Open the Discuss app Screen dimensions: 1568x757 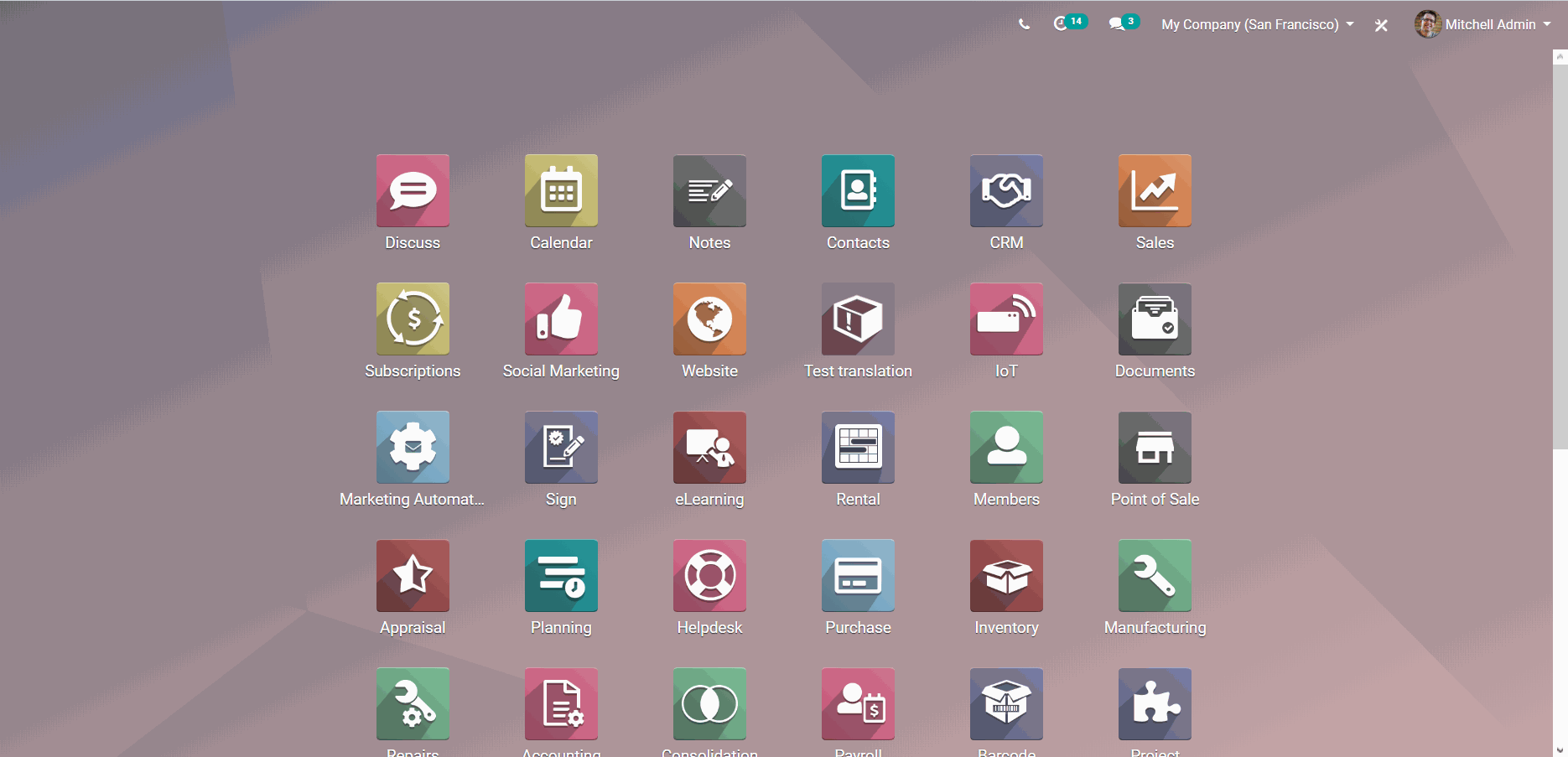pyautogui.click(x=413, y=191)
